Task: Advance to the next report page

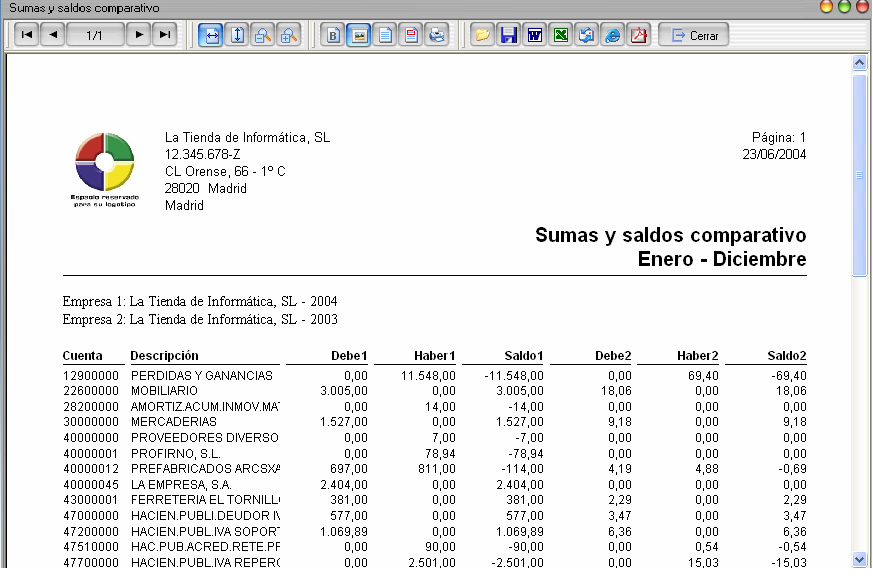Action: pos(140,35)
